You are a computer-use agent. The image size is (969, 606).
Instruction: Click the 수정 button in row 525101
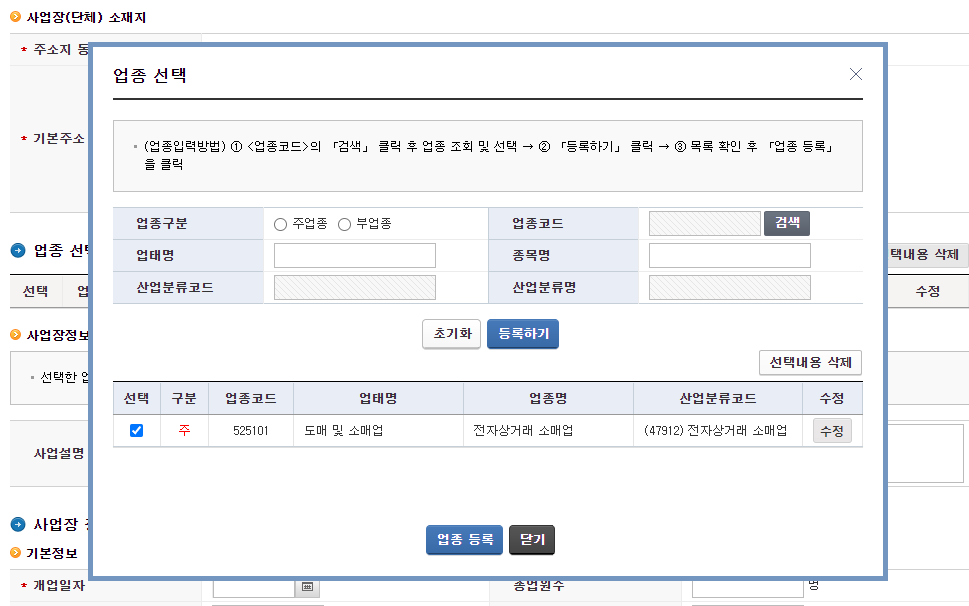[x=832, y=431]
